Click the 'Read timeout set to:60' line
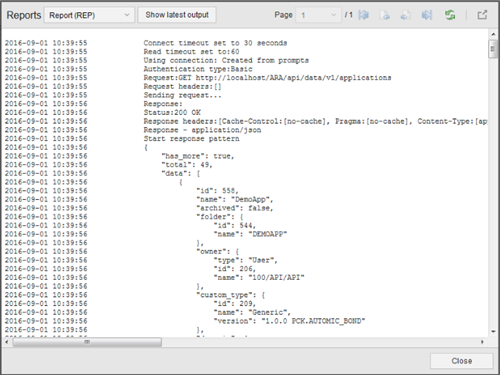This screenshot has height=375, width=500. tap(191, 52)
